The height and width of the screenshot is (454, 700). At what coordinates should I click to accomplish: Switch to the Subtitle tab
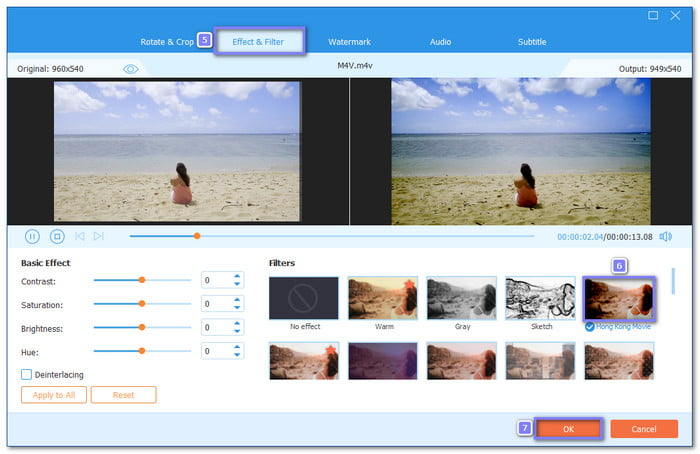532,42
